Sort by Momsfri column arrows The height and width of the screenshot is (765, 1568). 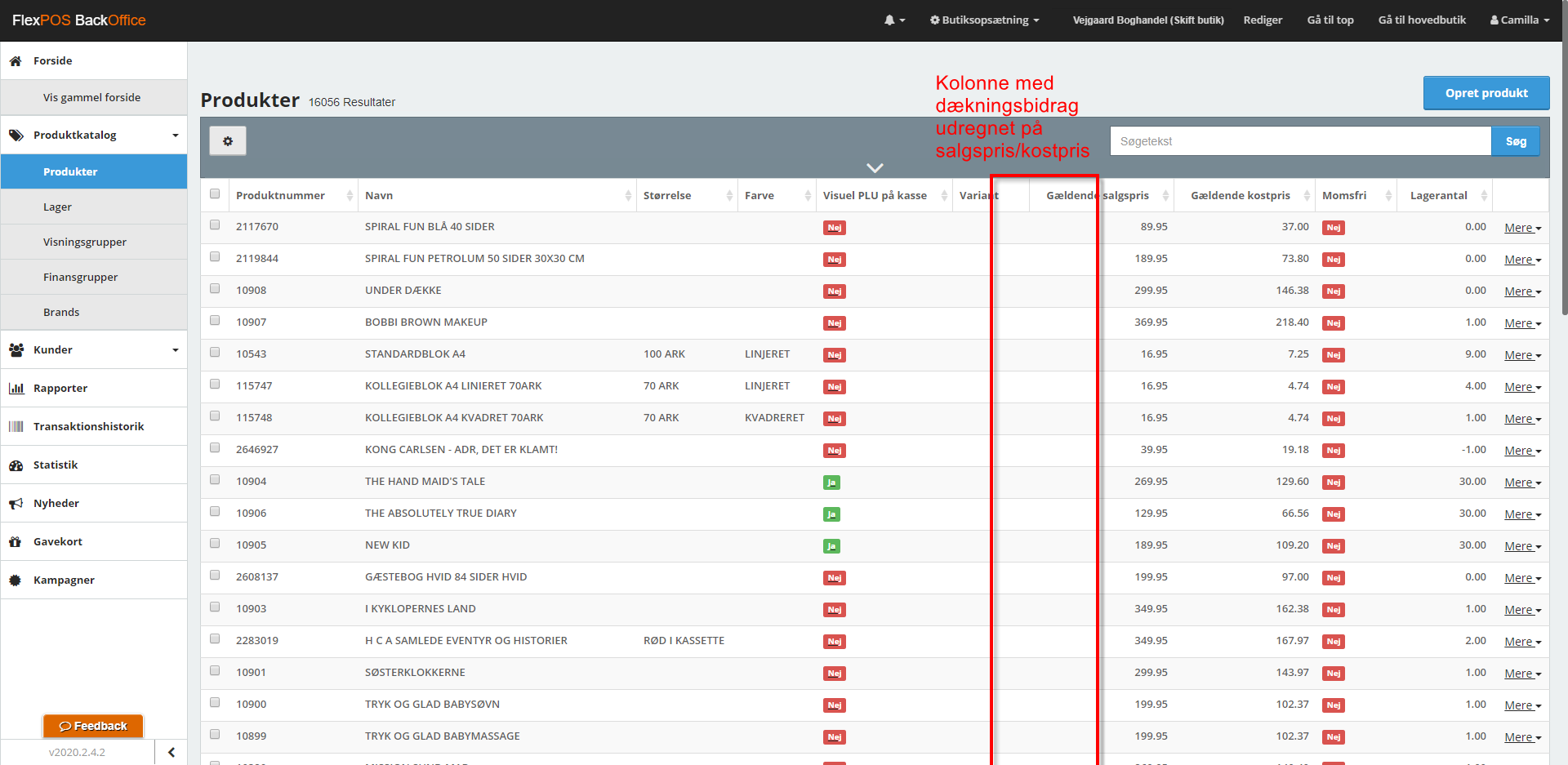point(1388,196)
